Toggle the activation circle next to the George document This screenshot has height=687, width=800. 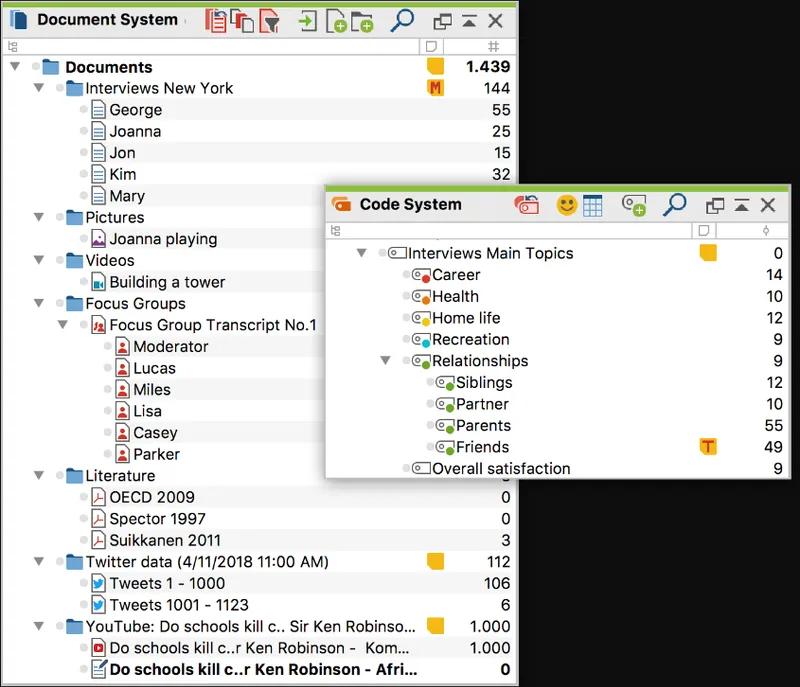click(84, 109)
